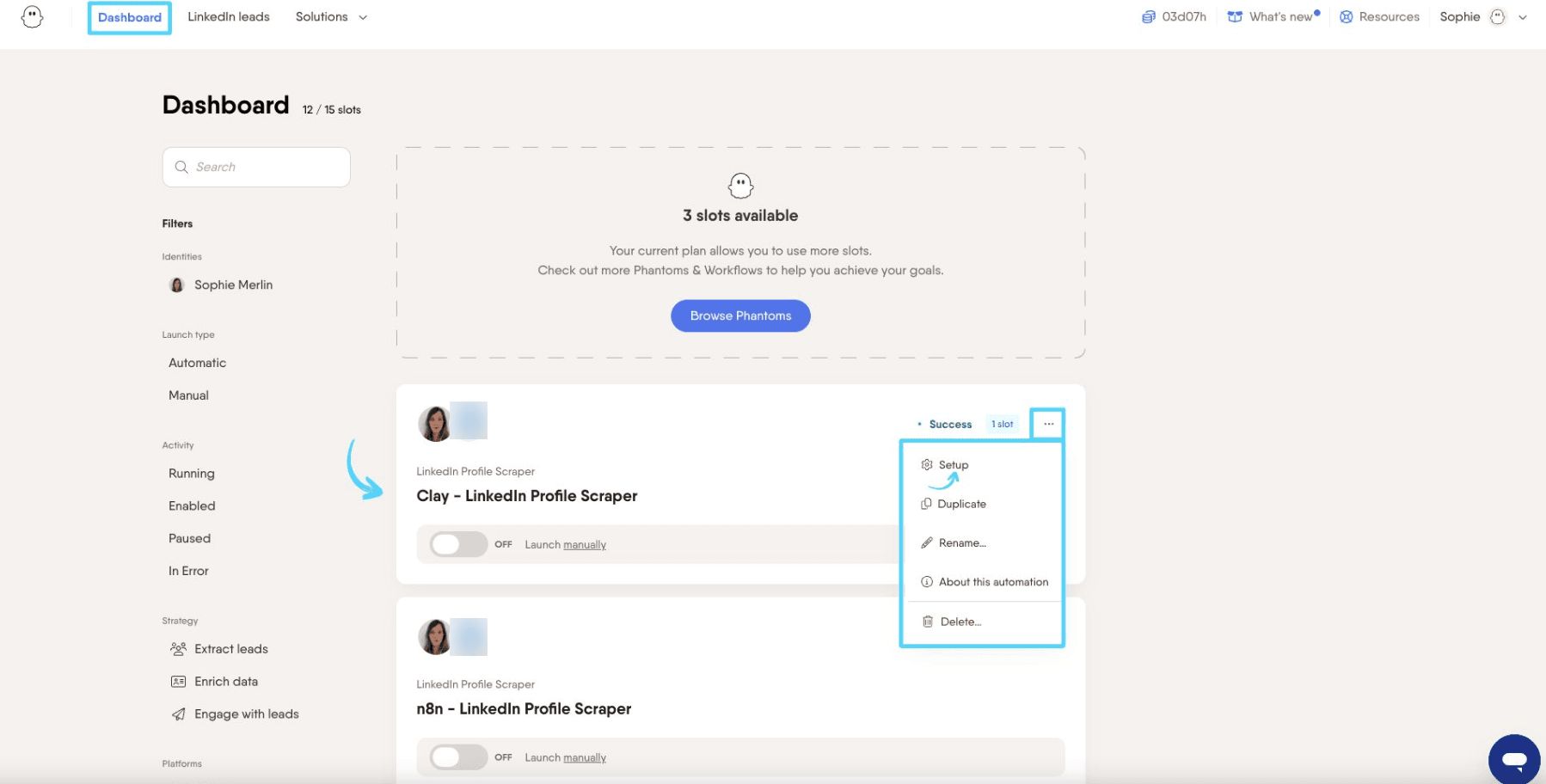Filter by Paused activity
Image resolution: width=1546 pixels, height=784 pixels.
[x=189, y=539]
